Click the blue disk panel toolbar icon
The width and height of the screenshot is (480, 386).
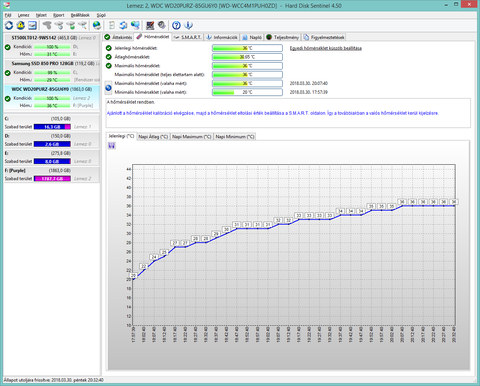pos(32,25)
